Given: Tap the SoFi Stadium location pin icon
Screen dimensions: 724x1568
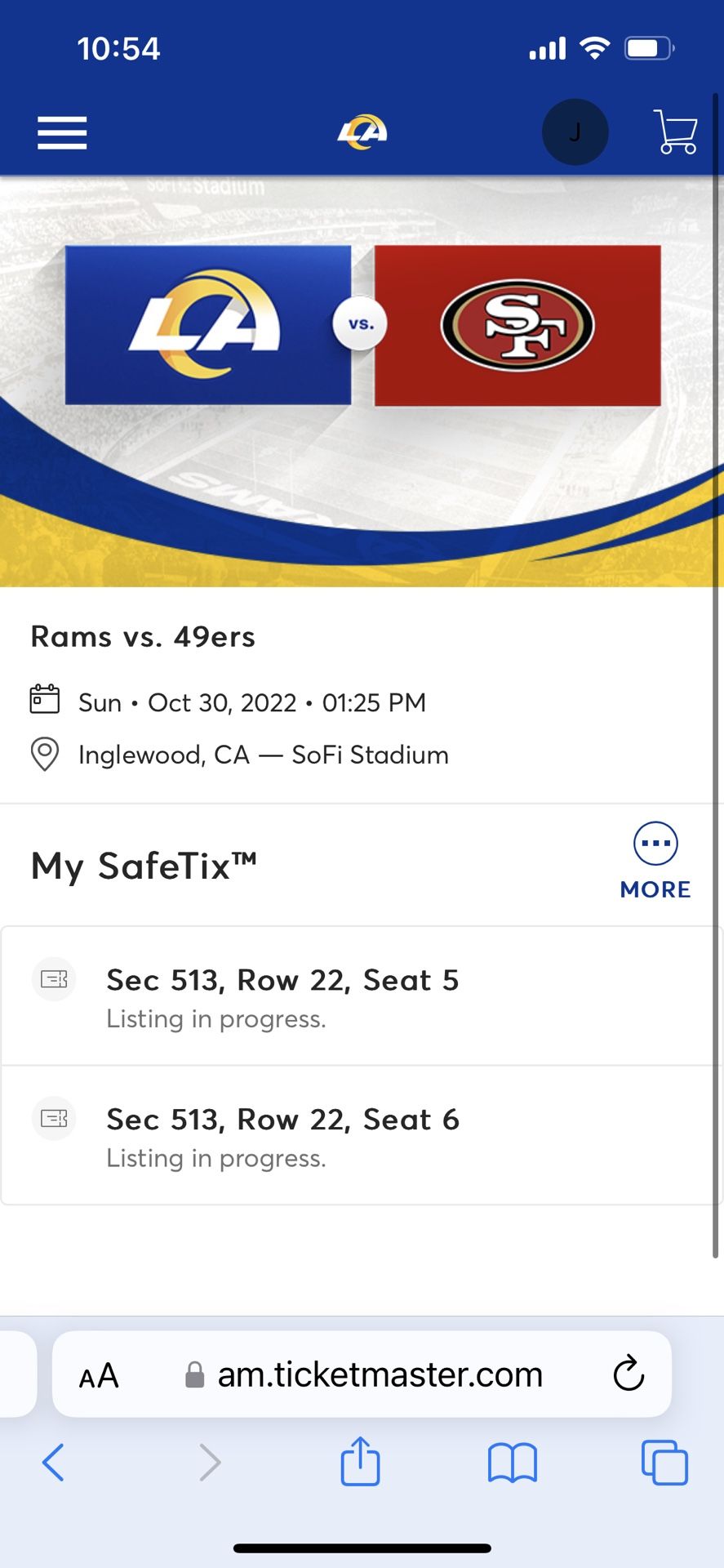Looking at the screenshot, I should click(x=45, y=754).
